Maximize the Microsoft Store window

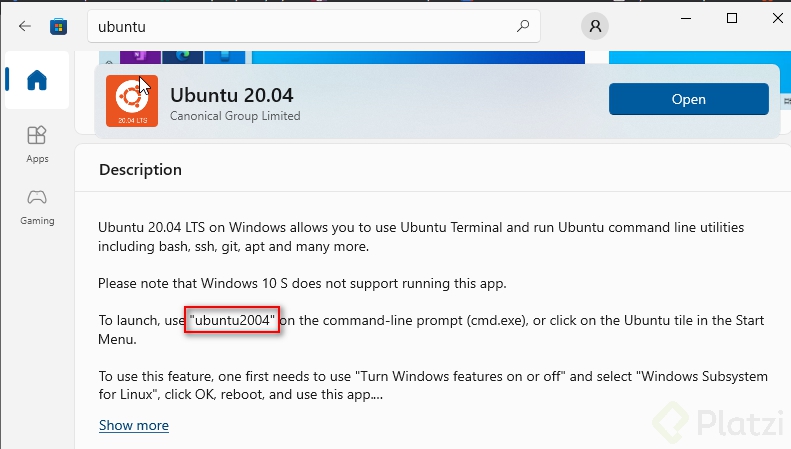point(732,19)
